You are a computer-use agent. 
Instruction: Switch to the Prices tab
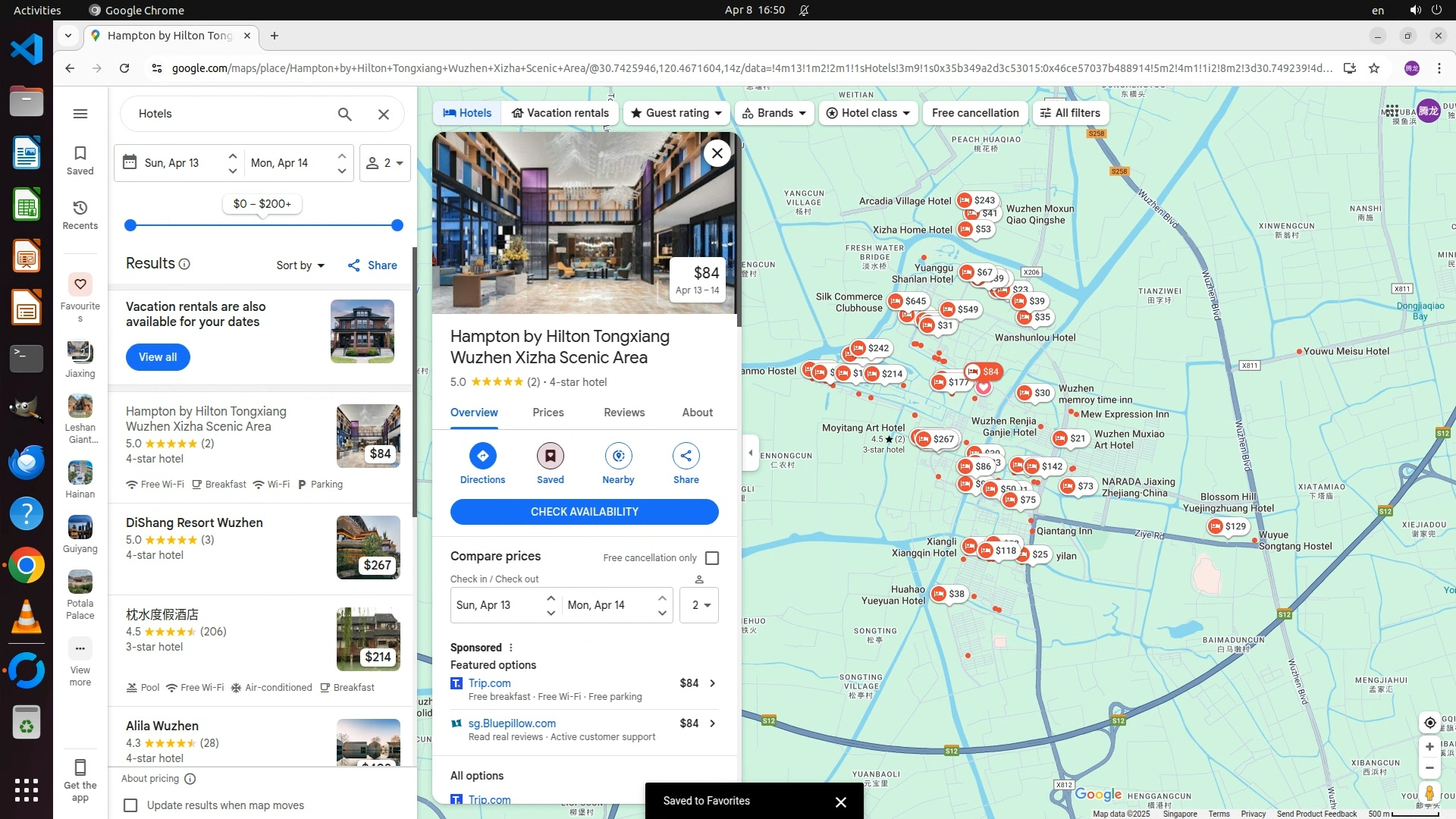(x=548, y=413)
